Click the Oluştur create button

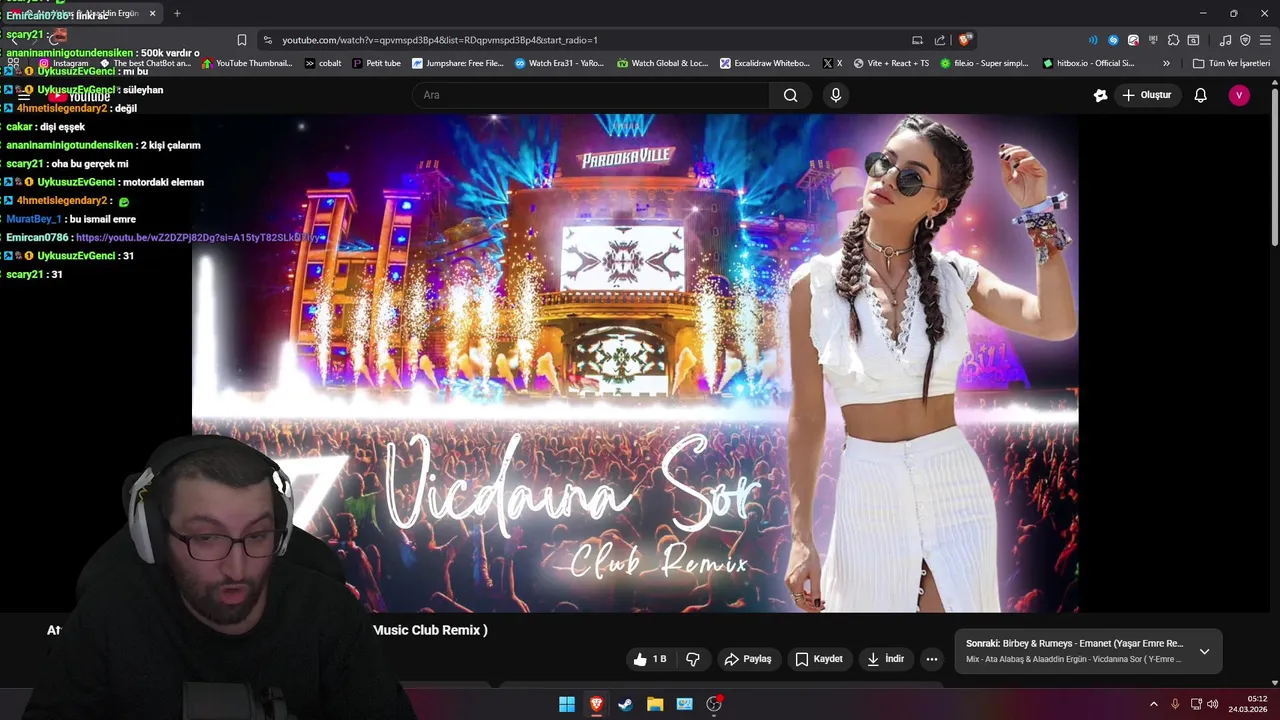pos(1146,95)
